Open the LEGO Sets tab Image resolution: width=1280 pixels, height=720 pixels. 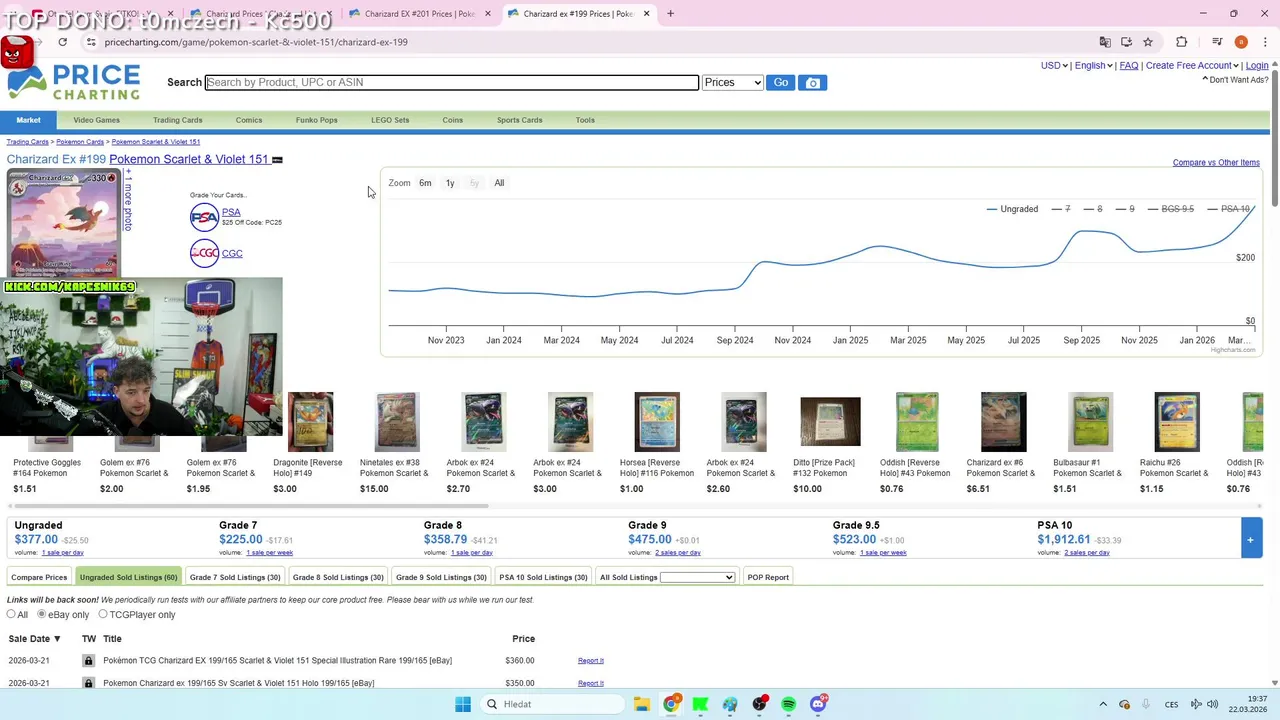[x=390, y=120]
